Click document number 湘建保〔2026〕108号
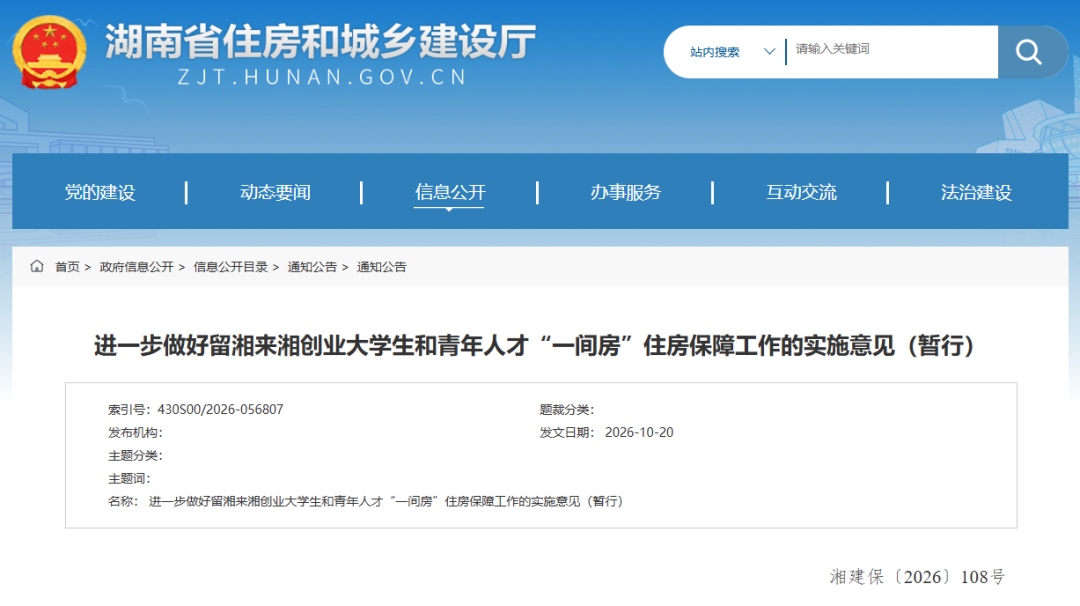The height and width of the screenshot is (606, 1080). (x=917, y=577)
